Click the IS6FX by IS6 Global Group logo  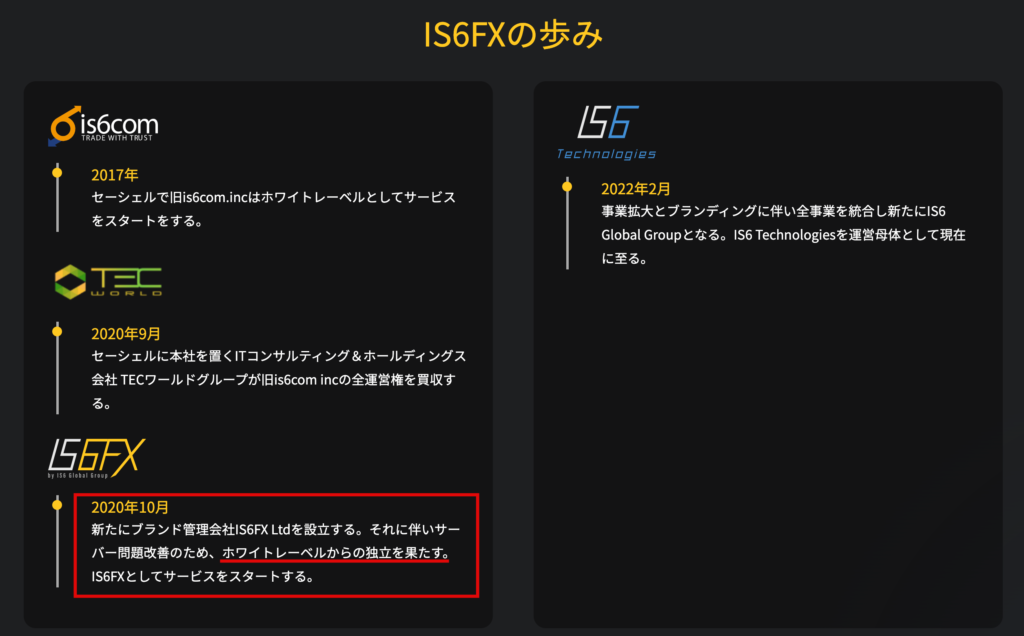click(97, 458)
